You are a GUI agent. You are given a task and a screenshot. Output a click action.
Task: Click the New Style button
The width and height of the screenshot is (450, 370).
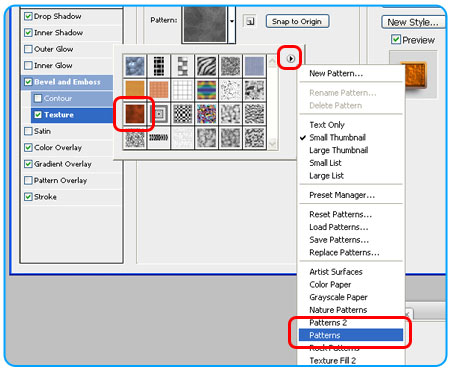(x=413, y=22)
